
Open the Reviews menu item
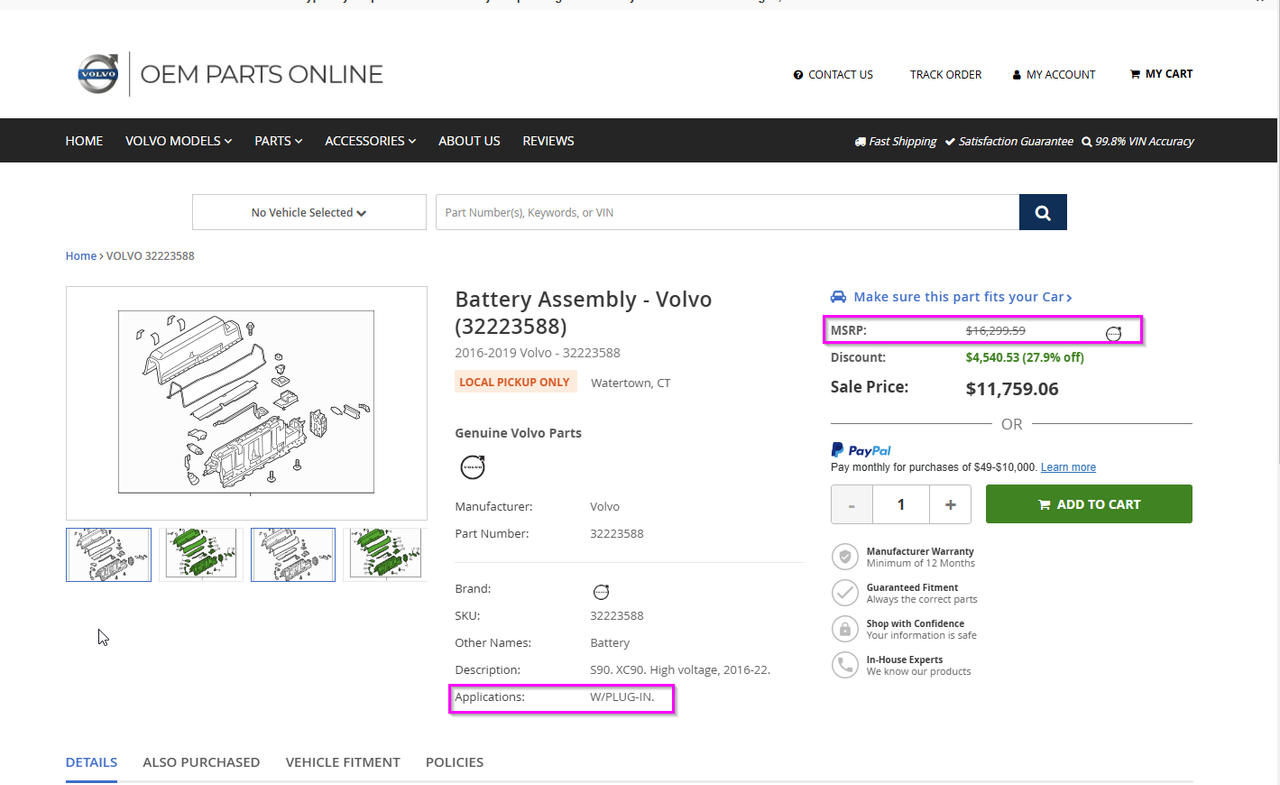(548, 141)
